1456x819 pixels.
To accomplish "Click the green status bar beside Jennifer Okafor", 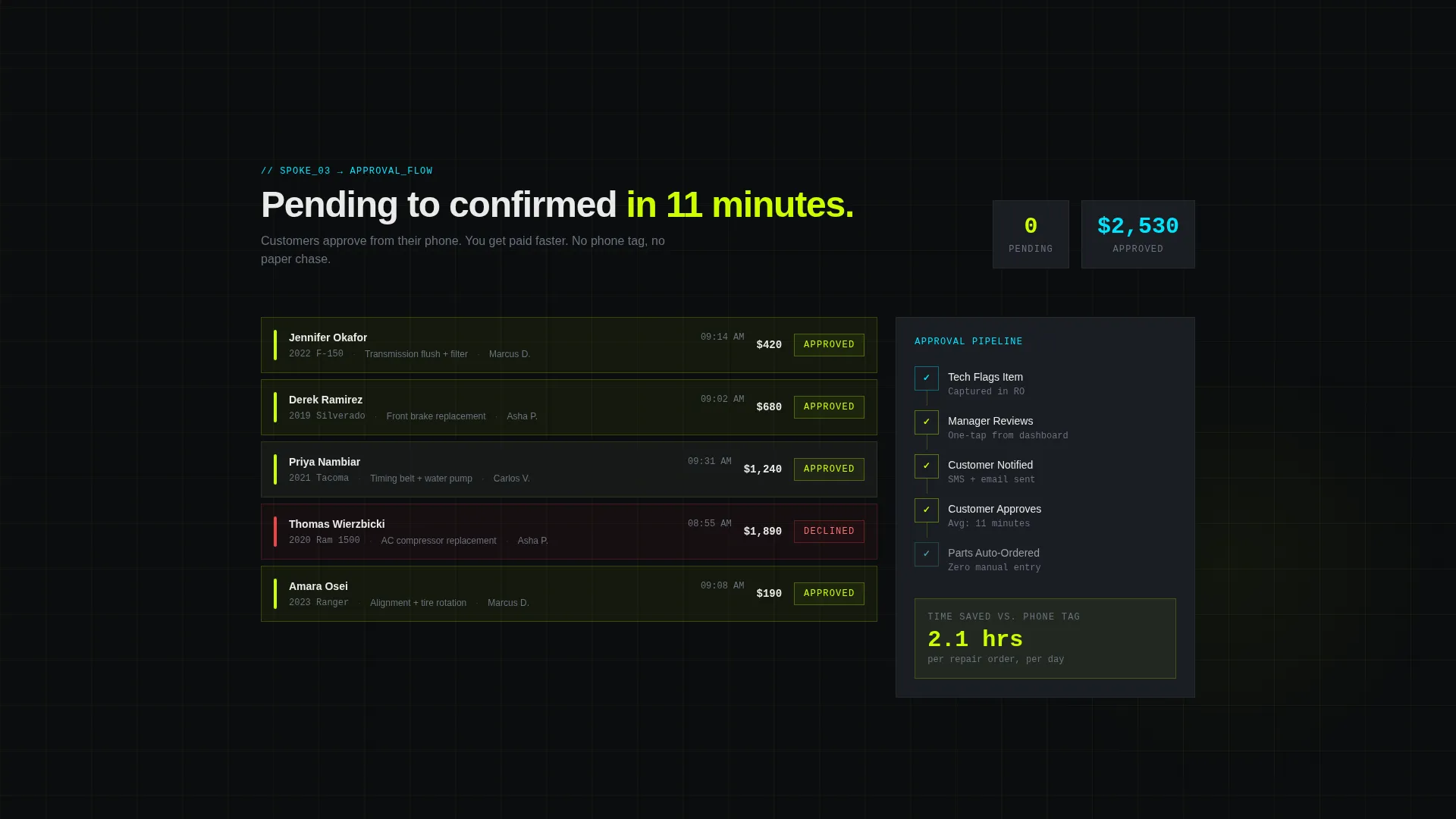I will (x=275, y=345).
